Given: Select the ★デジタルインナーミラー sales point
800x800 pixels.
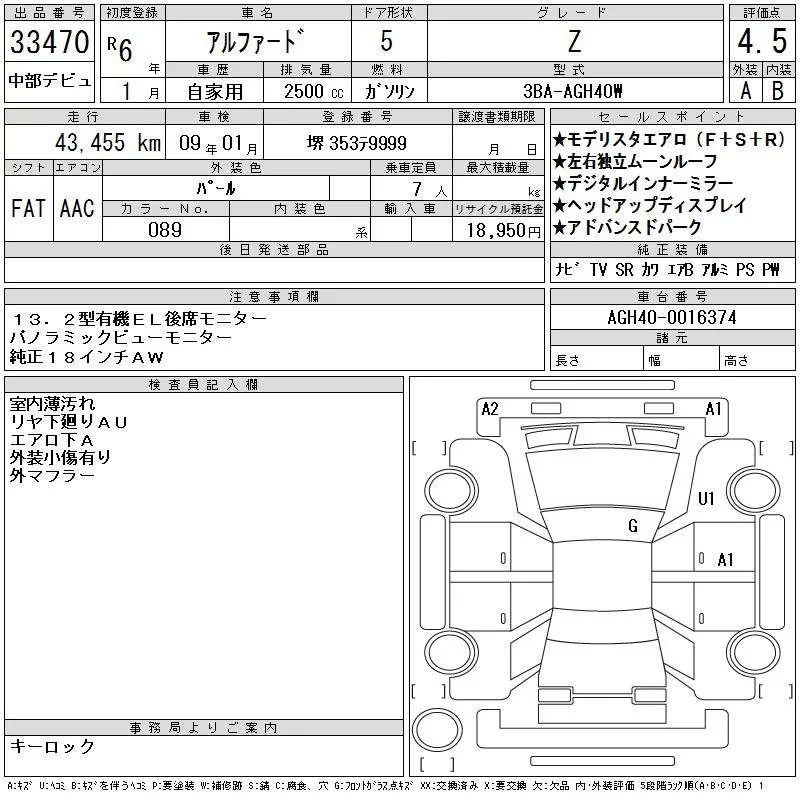Looking at the screenshot, I should tap(643, 183).
